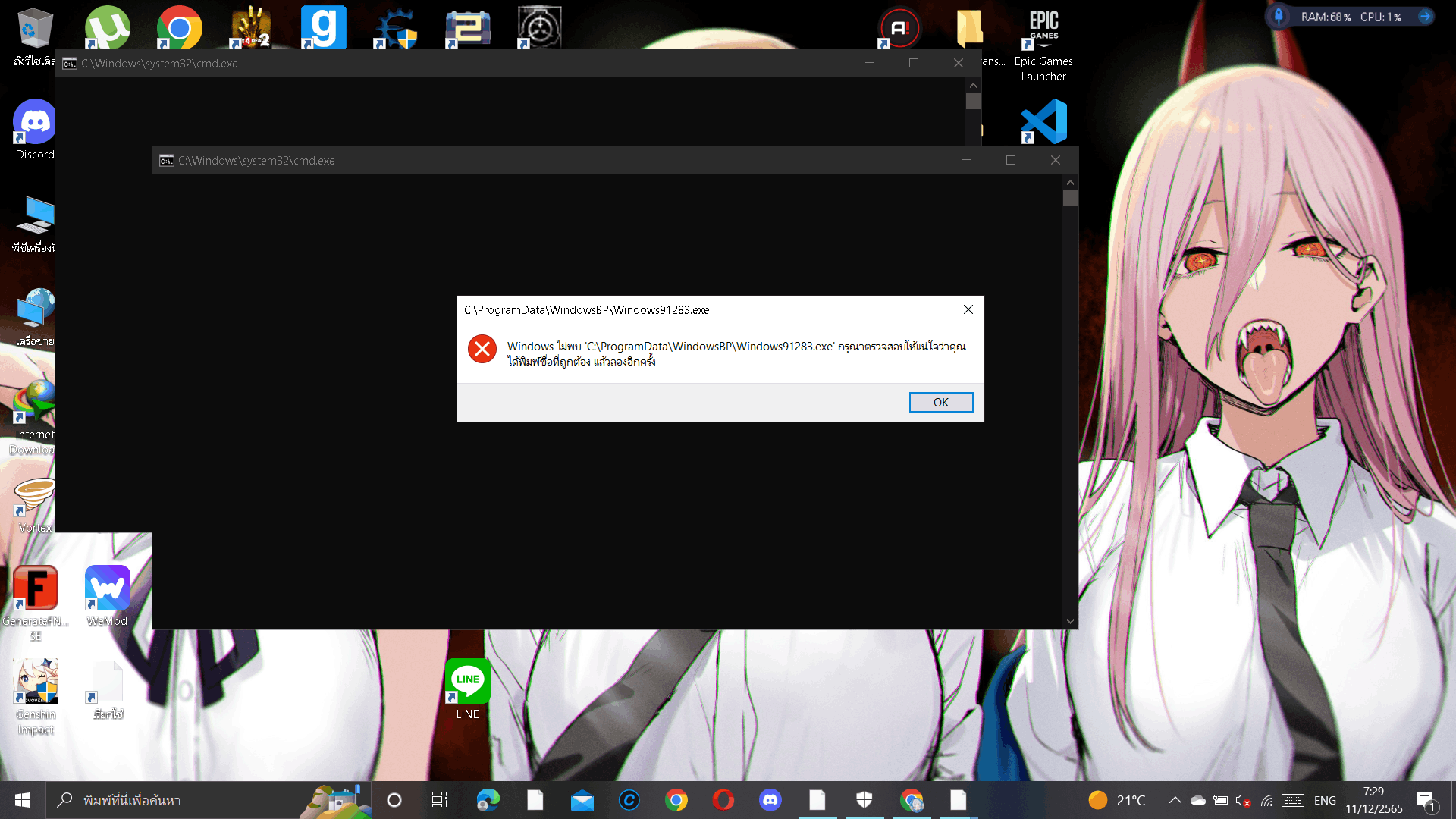Click OK in the error dialog
This screenshot has height=819, width=1456.
[940, 402]
